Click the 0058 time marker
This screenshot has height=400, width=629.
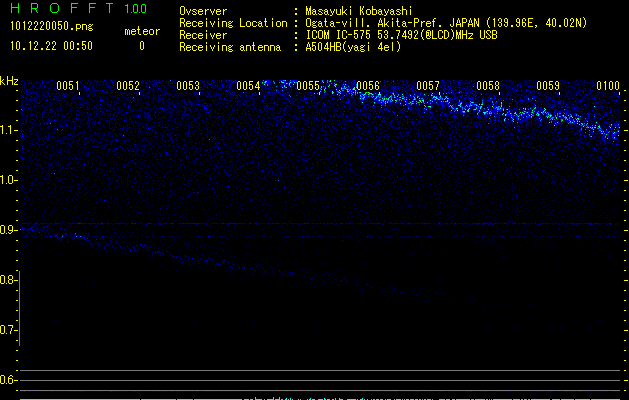(488, 86)
